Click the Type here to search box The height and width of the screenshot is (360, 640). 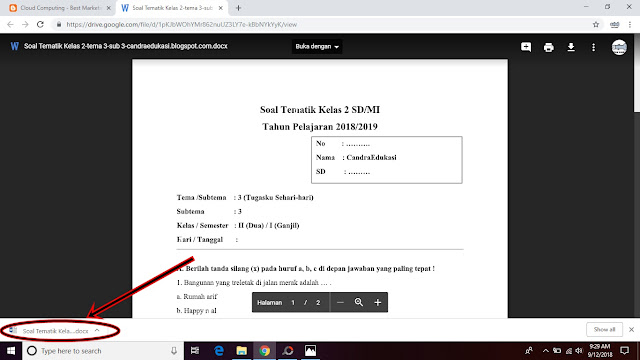click(103, 351)
